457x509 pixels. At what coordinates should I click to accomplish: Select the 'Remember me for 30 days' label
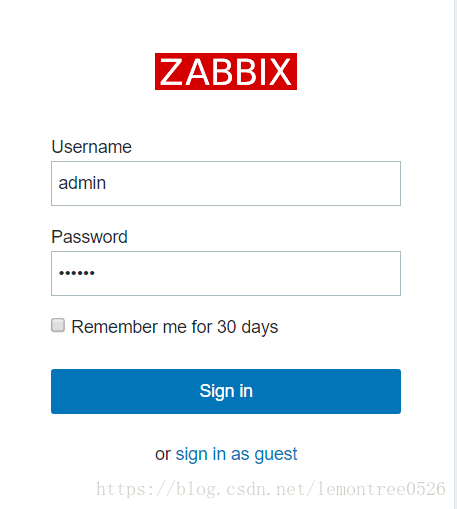[175, 327]
